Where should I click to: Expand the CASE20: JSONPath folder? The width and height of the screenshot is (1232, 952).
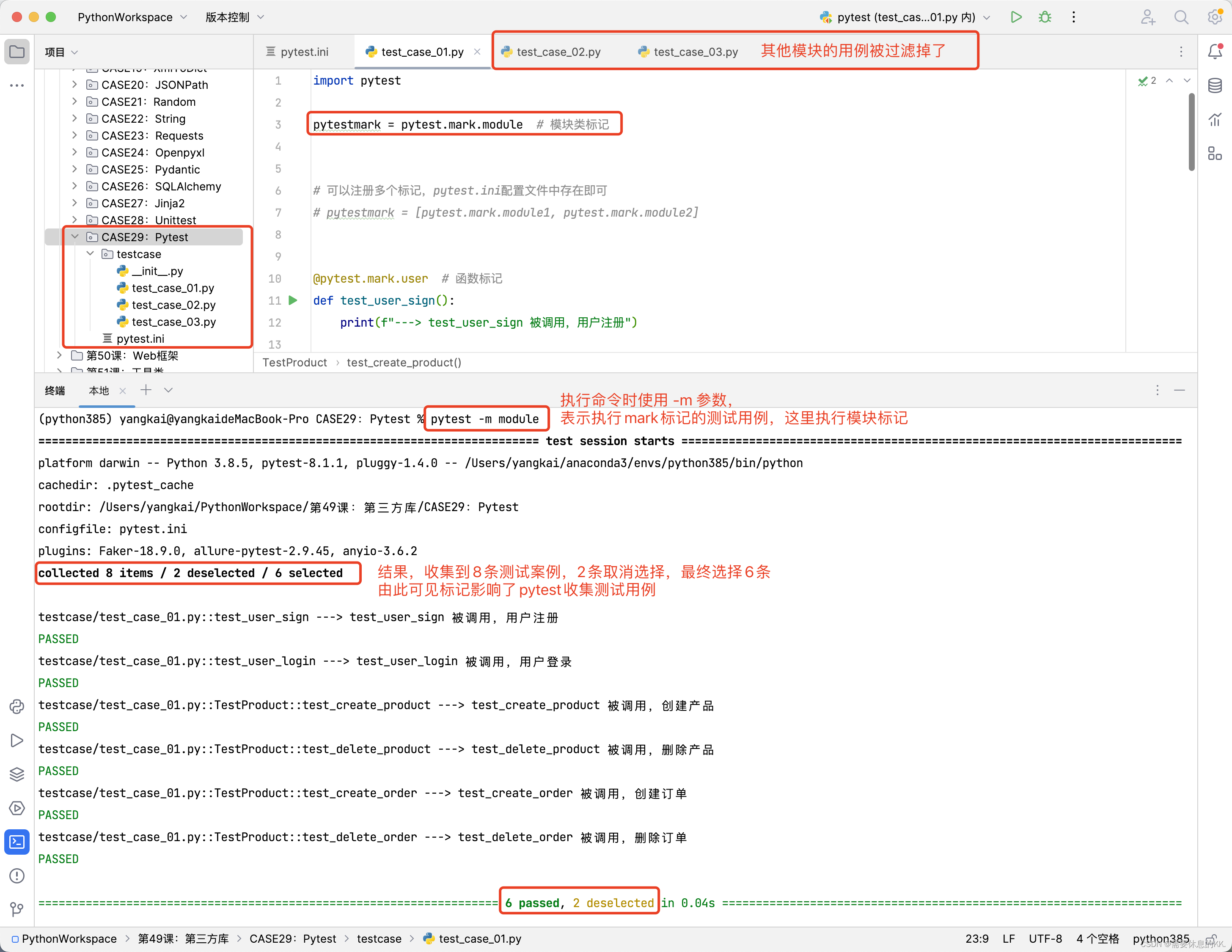[74, 85]
